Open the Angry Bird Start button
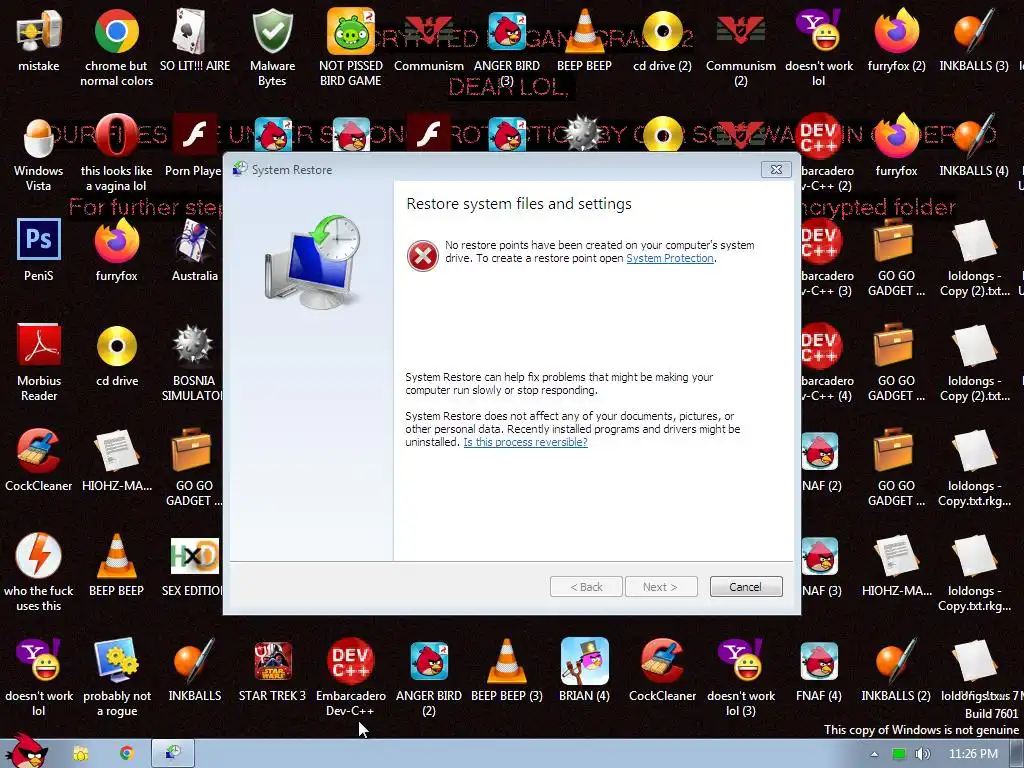Image resolution: width=1024 pixels, height=768 pixels. point(26,752)
